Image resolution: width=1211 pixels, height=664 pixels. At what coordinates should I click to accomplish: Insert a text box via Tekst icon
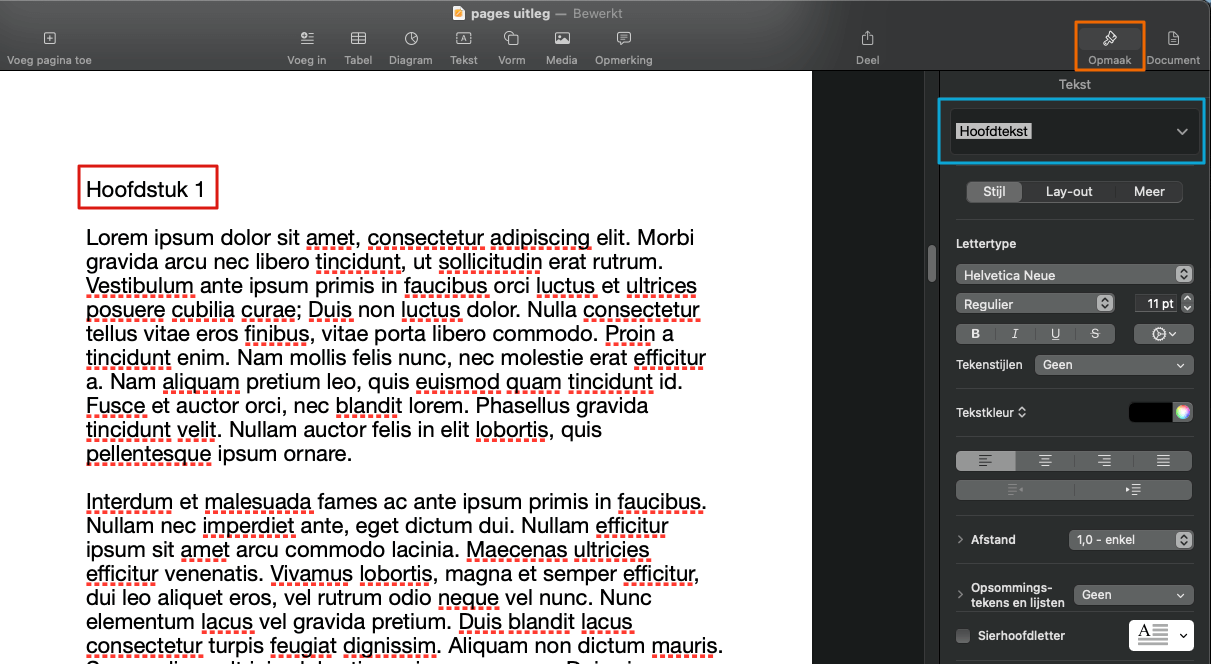[x=464, y=38]
